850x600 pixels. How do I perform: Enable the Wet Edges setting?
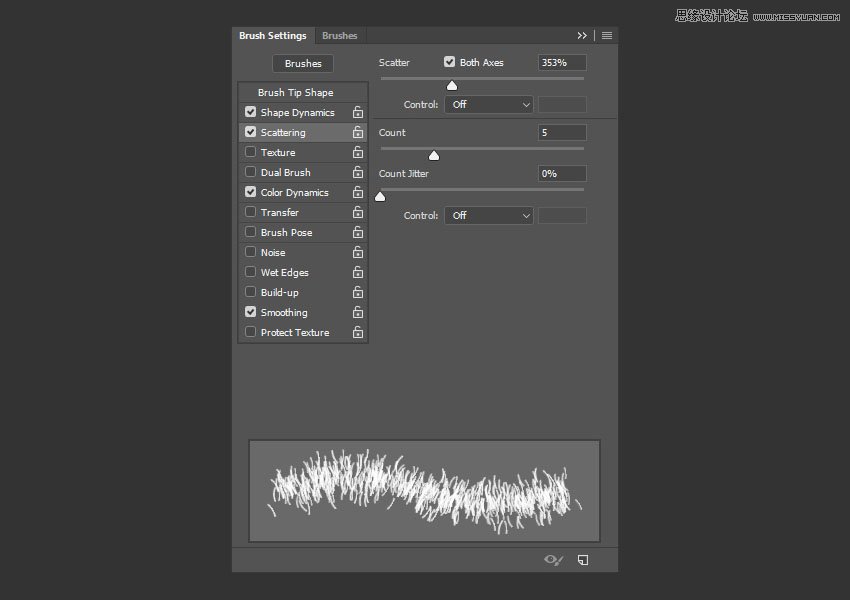coord(250,272)
